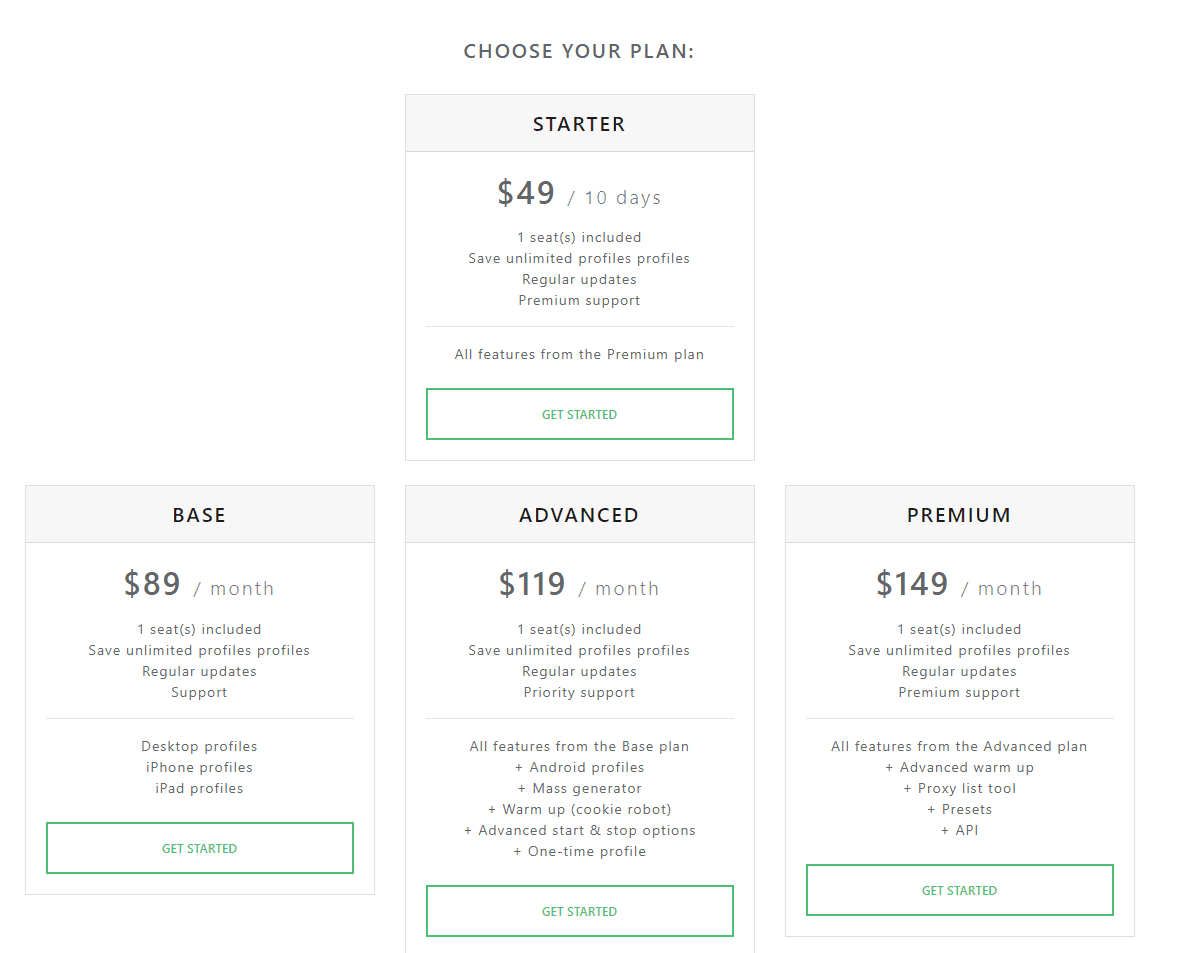Click the Base plan title
This screenshot has width=1192, height=953.
199,515
